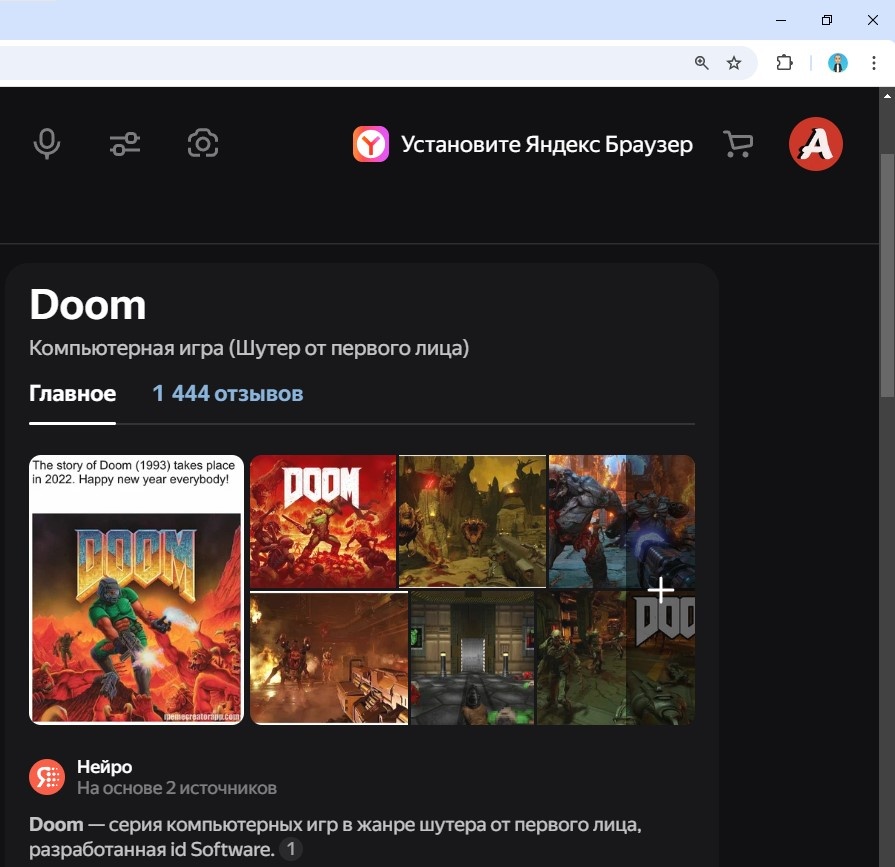
Task: Open the classic Doom door screenshot thumbnail
Action: coord(472,658)
